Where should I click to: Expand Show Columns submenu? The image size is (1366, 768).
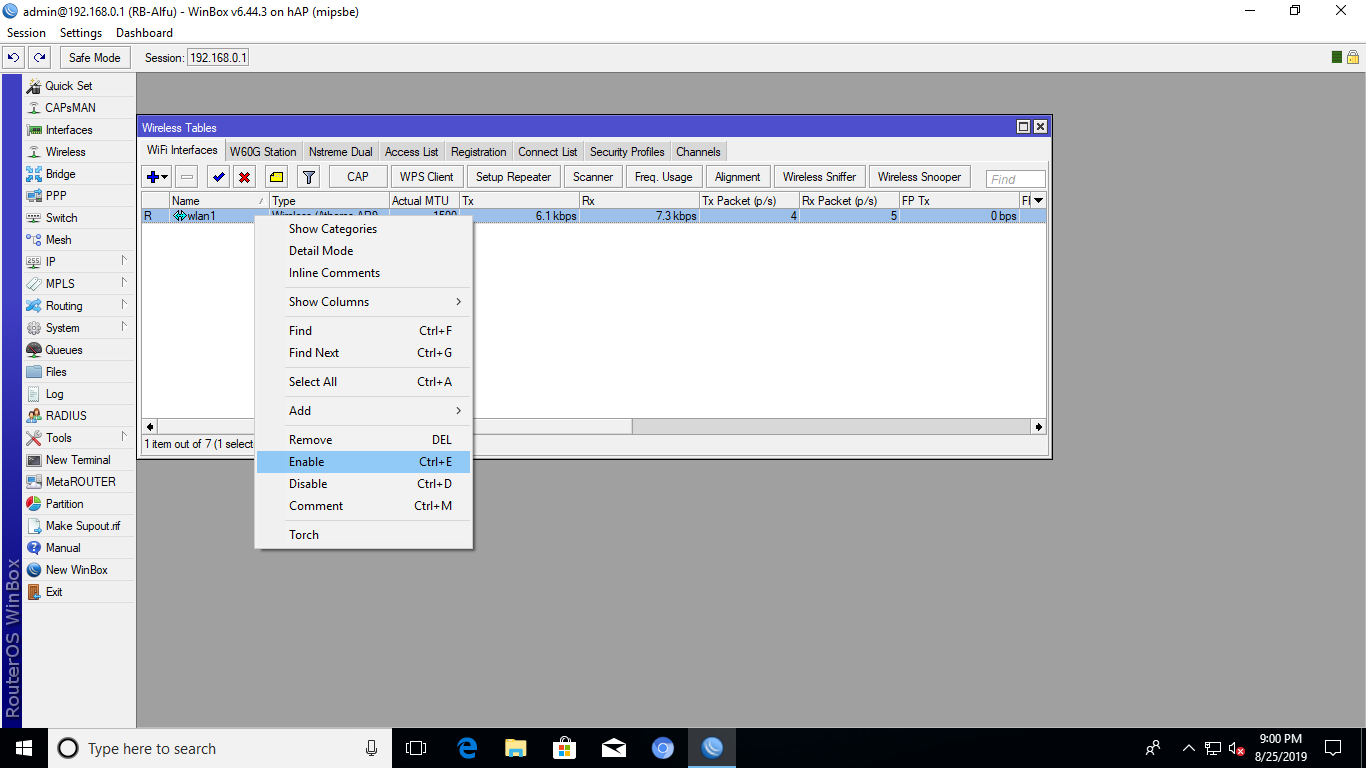tap(363, 302)
